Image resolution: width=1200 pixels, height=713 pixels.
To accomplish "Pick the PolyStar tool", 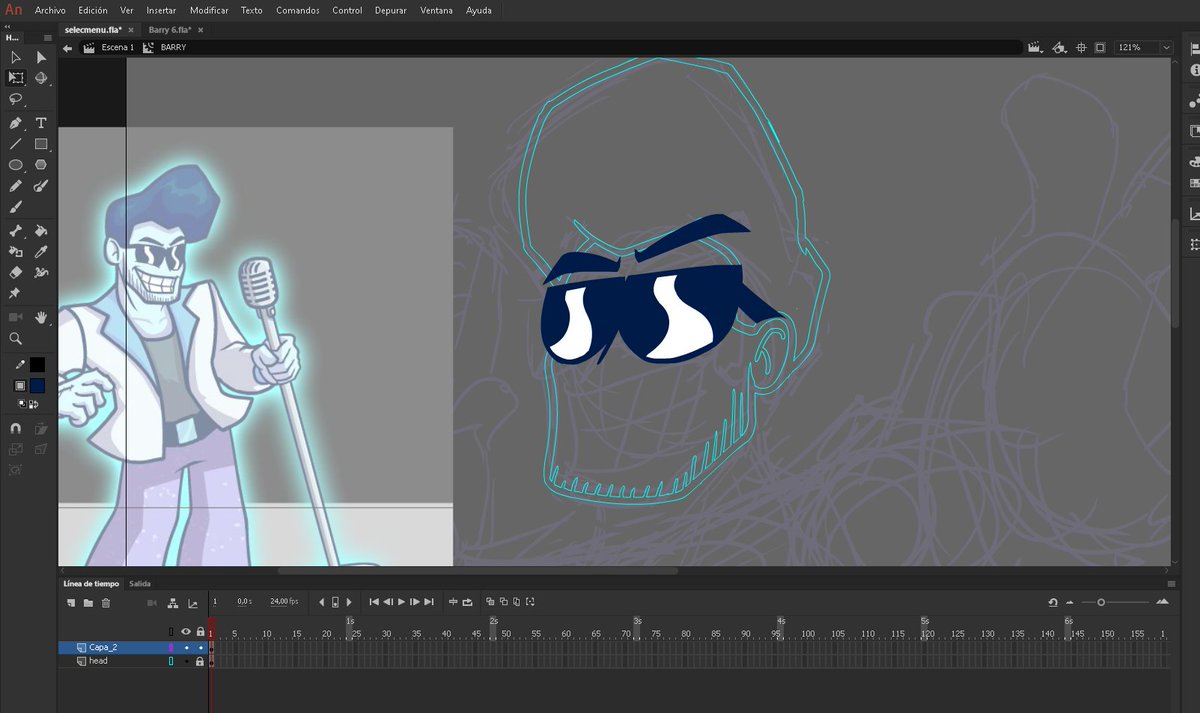I will [41, 165].
